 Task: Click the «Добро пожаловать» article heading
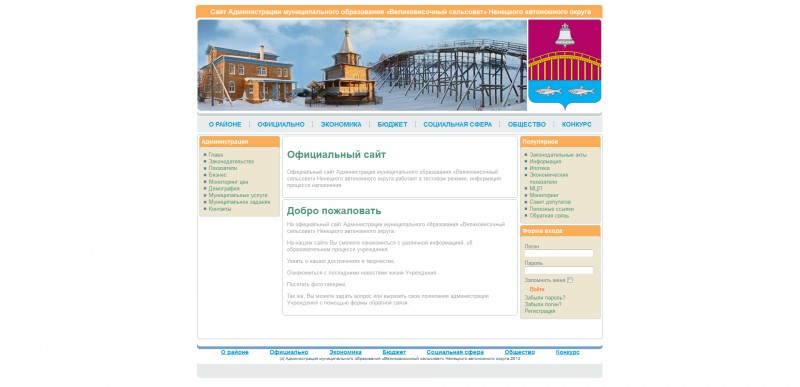334,211
